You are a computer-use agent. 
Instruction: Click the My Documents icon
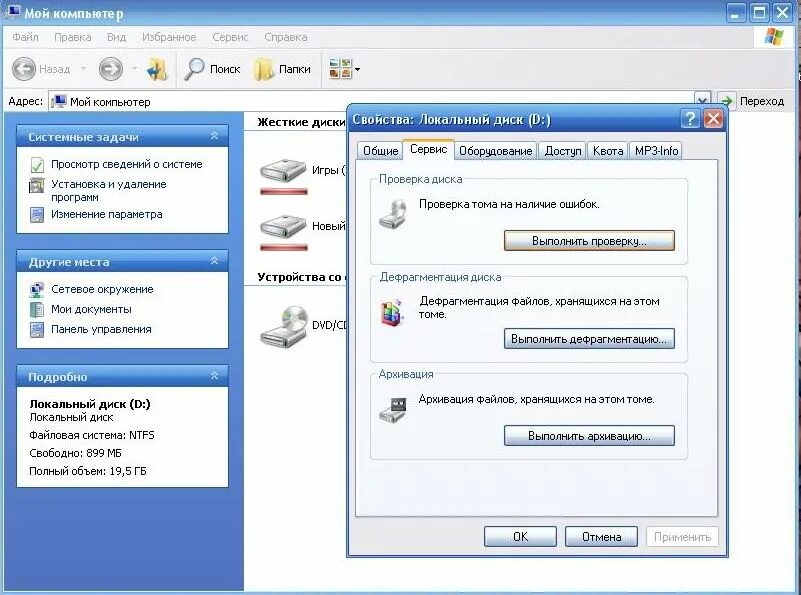coord(37,310)
